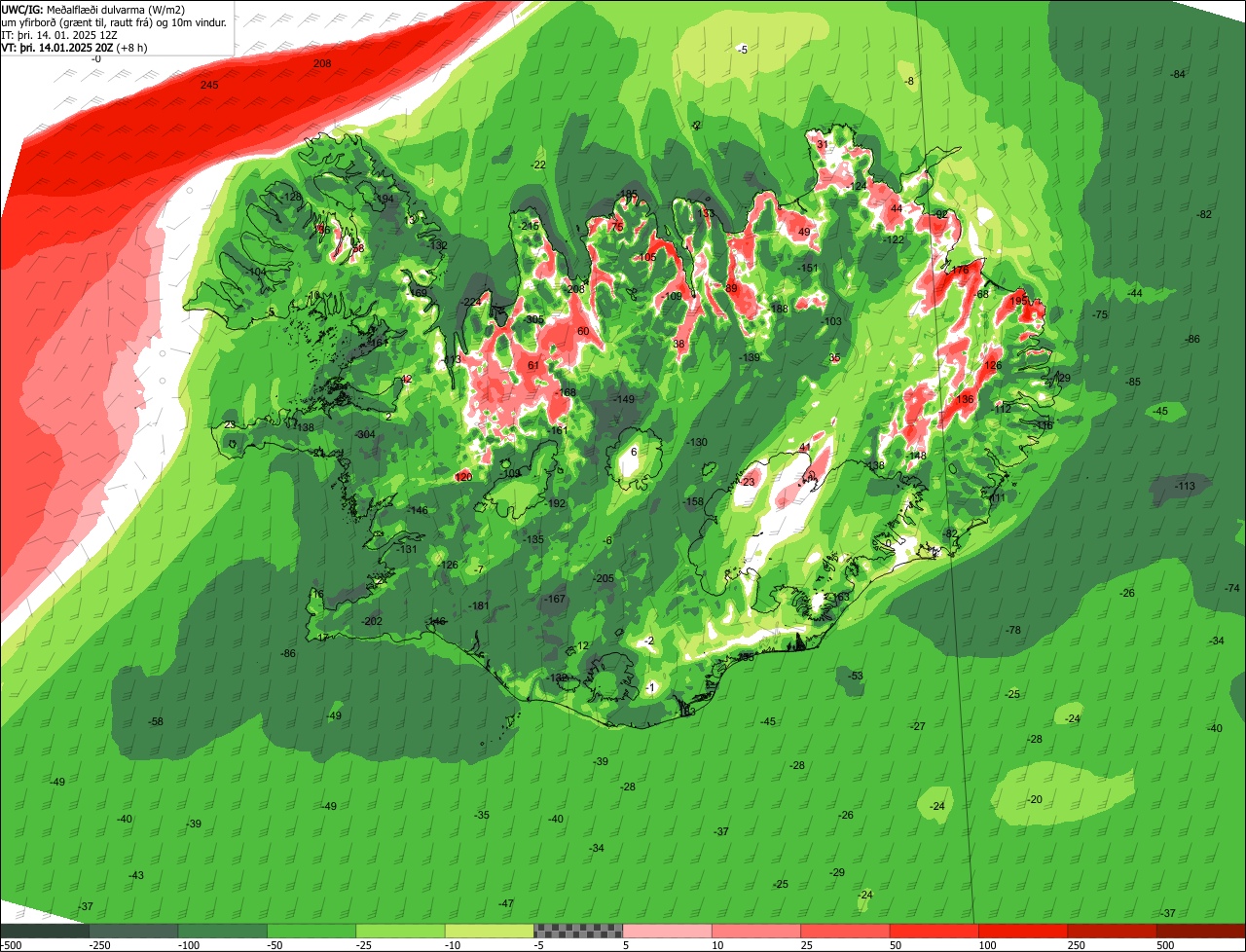Click the map title 'UWC/IG: Meðalflæði dulvarma (W/m2)'

click(93, 9)
